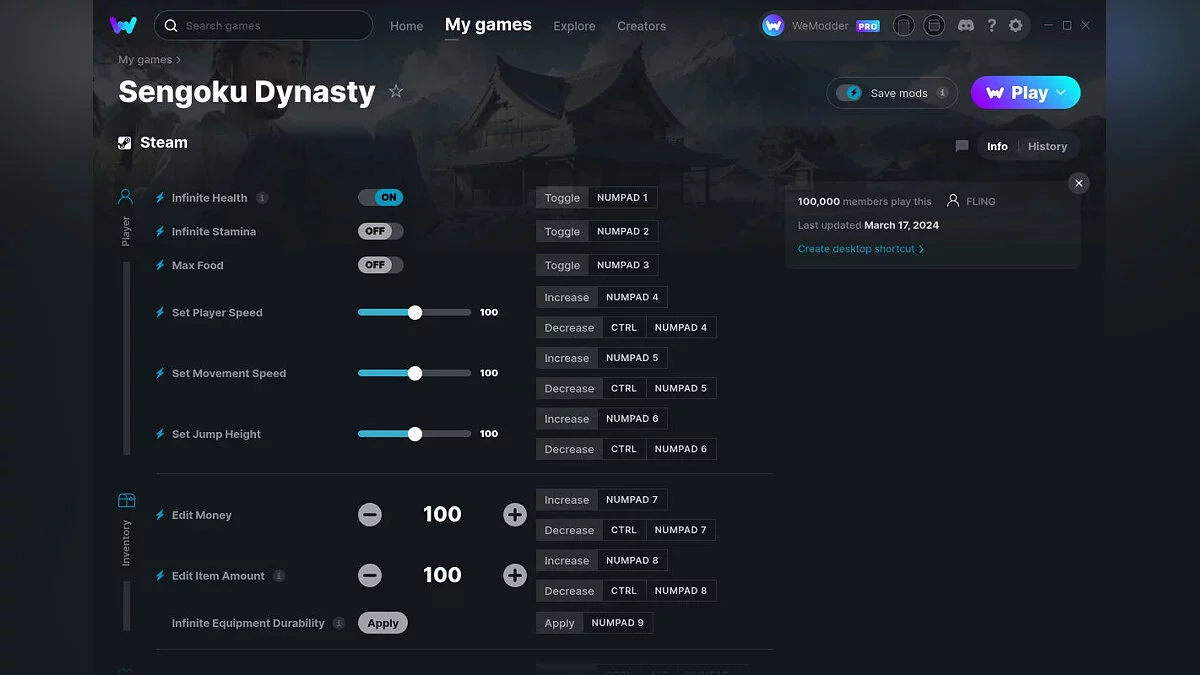Screen dimensions: 1200x675
Task: Switch to the History tab
Action: (1047, 146)
